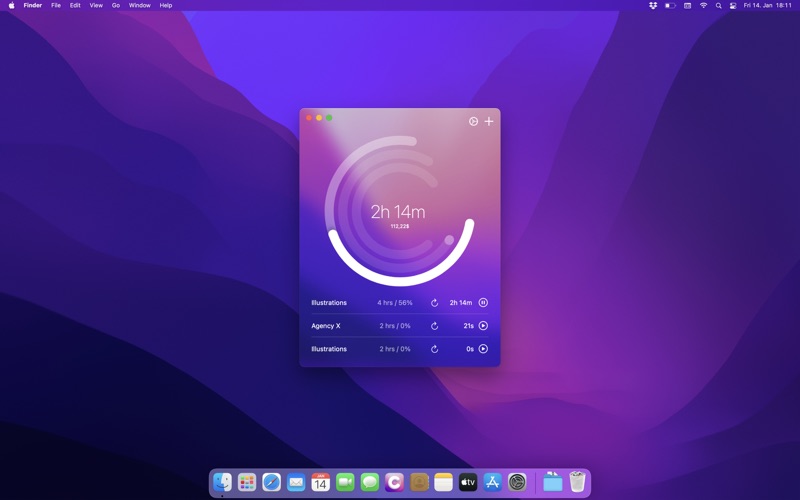Start the Illustrations 2 hrs / 0% timer
800x500 pixels.
[x=483, y=349]
